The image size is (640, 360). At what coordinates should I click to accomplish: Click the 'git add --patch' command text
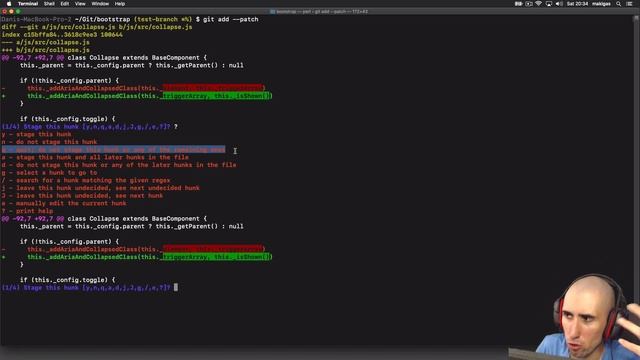pos(231,19)
